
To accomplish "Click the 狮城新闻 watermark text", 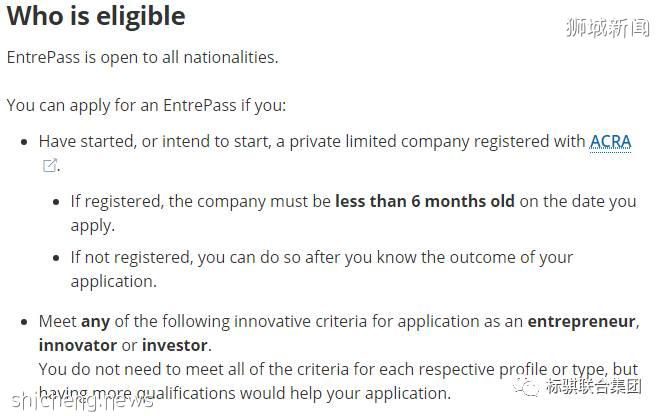I will (x=608, y=28).
